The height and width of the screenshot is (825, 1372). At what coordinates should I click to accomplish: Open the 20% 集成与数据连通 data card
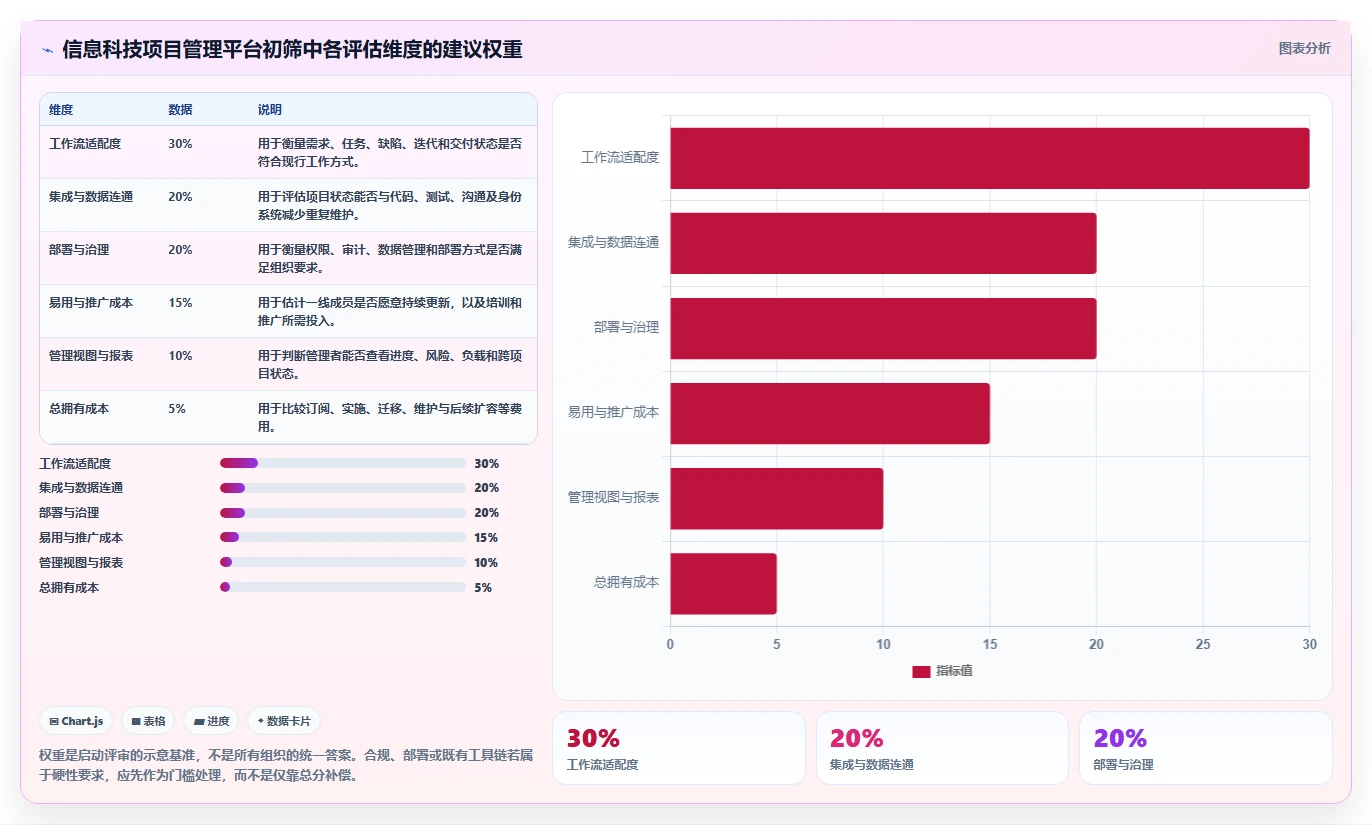click(x=942, y=748)
